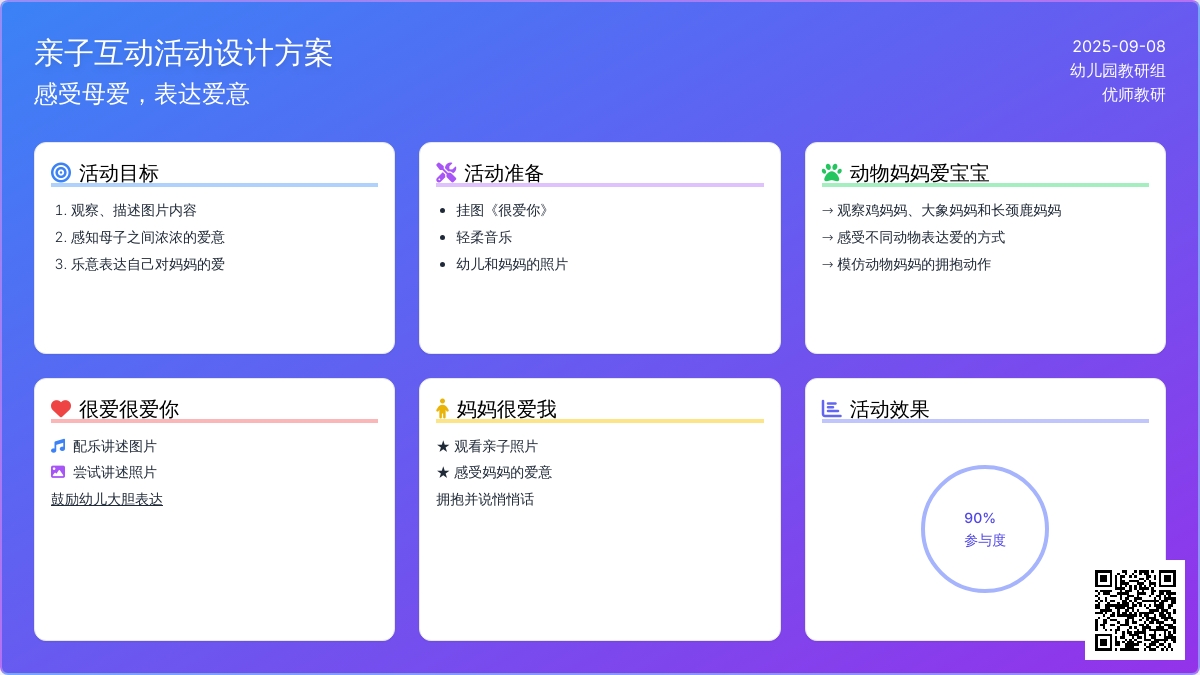Click list item 感知母子之间浓浓的爱意
The width and height of the screenshot is (1200, 675).
pos(147,237)
